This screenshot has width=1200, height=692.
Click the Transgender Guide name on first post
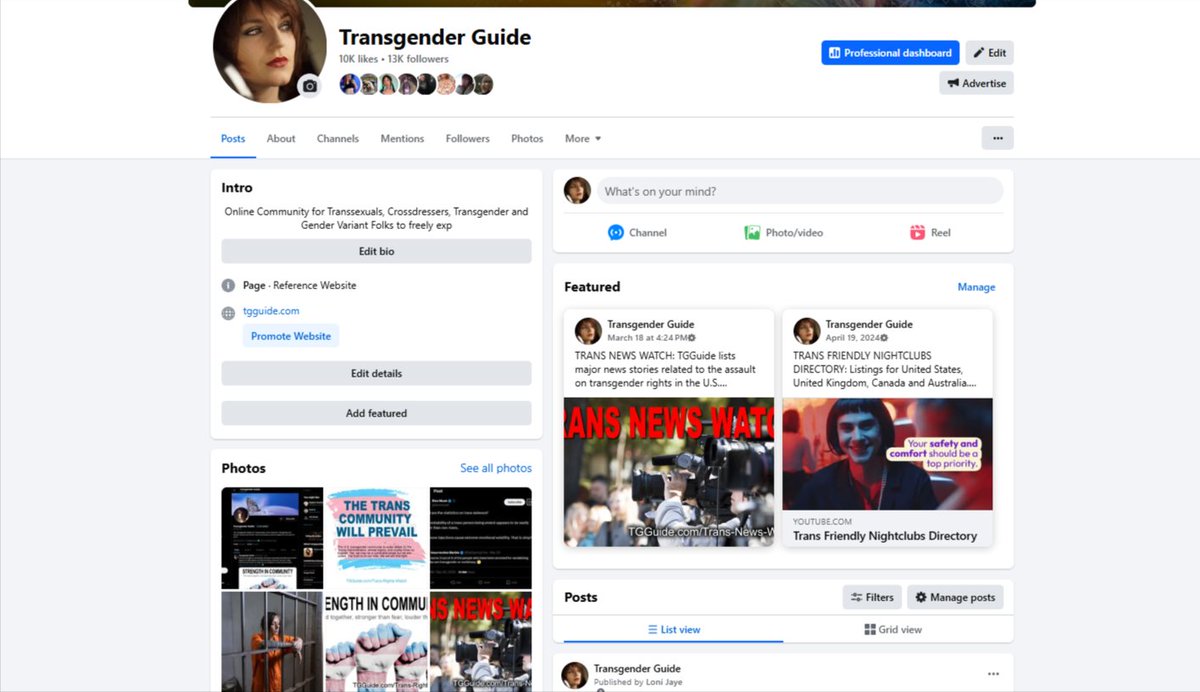(637, 668)
